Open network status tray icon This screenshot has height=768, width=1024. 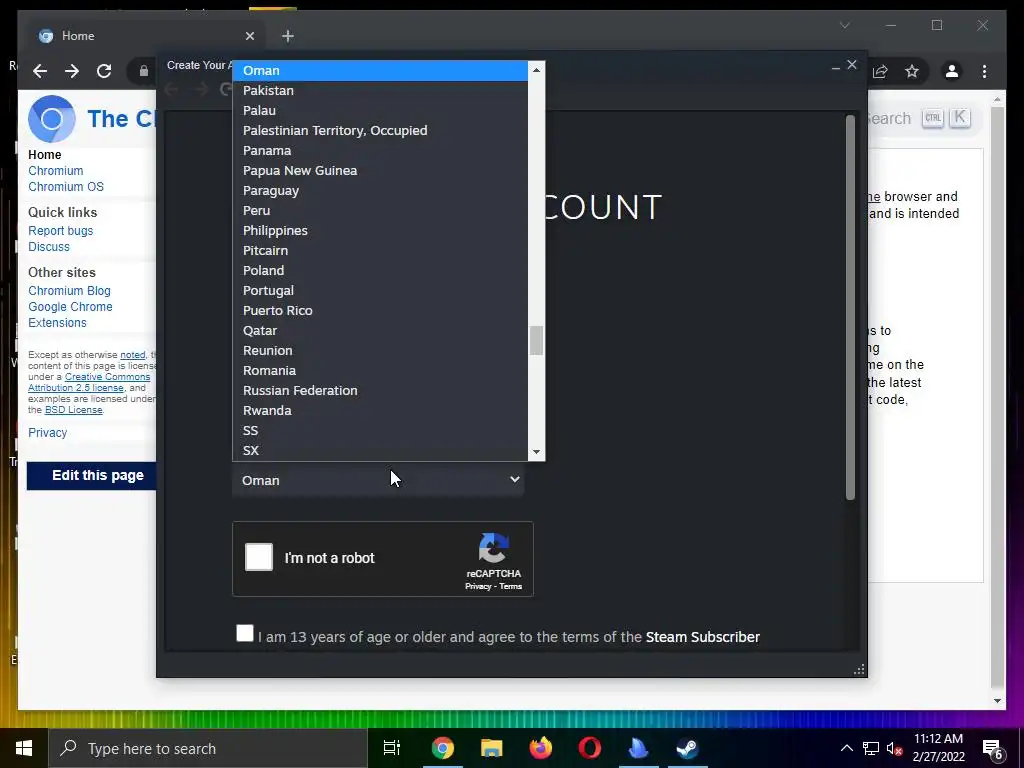coord(871,748)
